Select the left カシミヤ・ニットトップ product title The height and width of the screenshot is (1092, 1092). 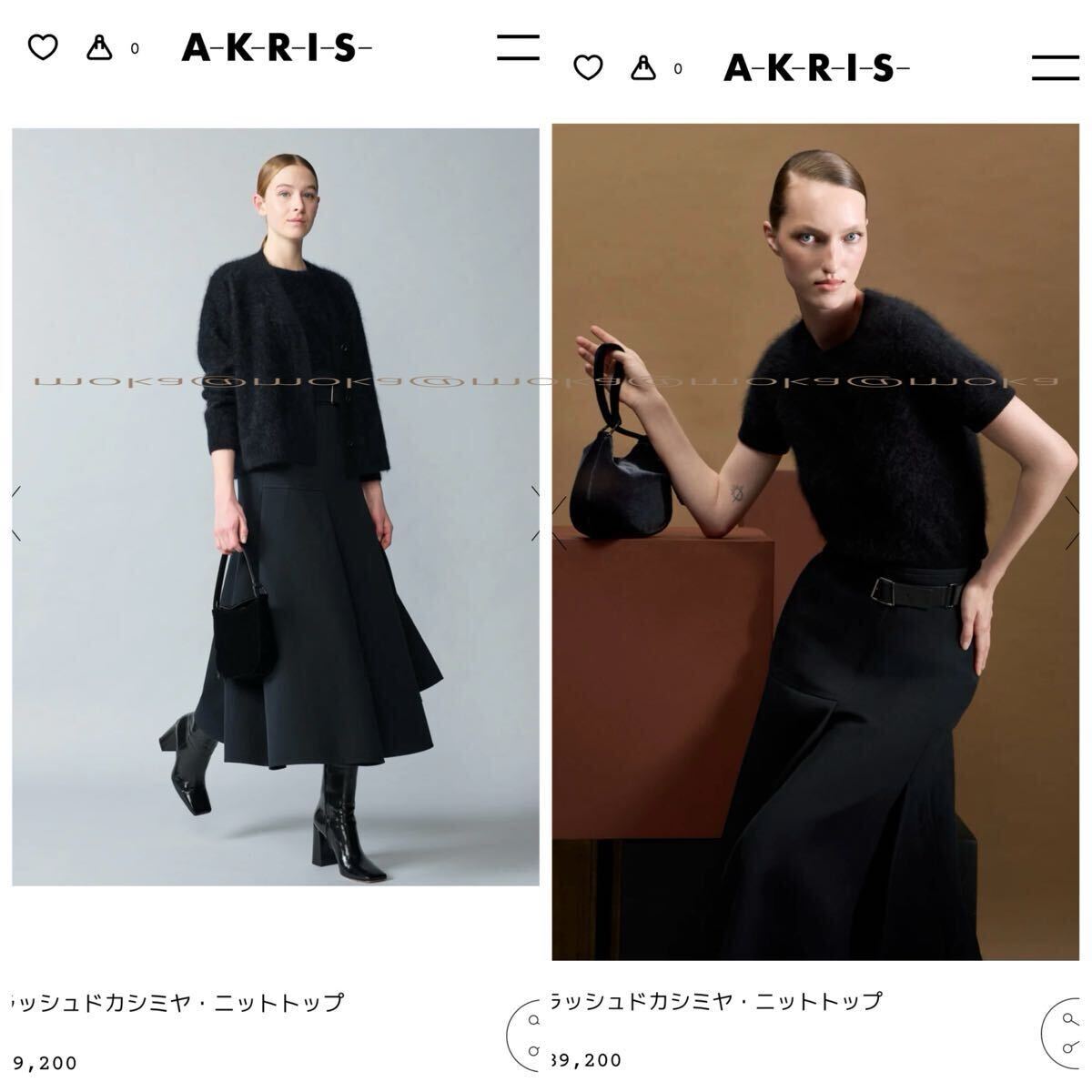click(x=177, y=1003)
